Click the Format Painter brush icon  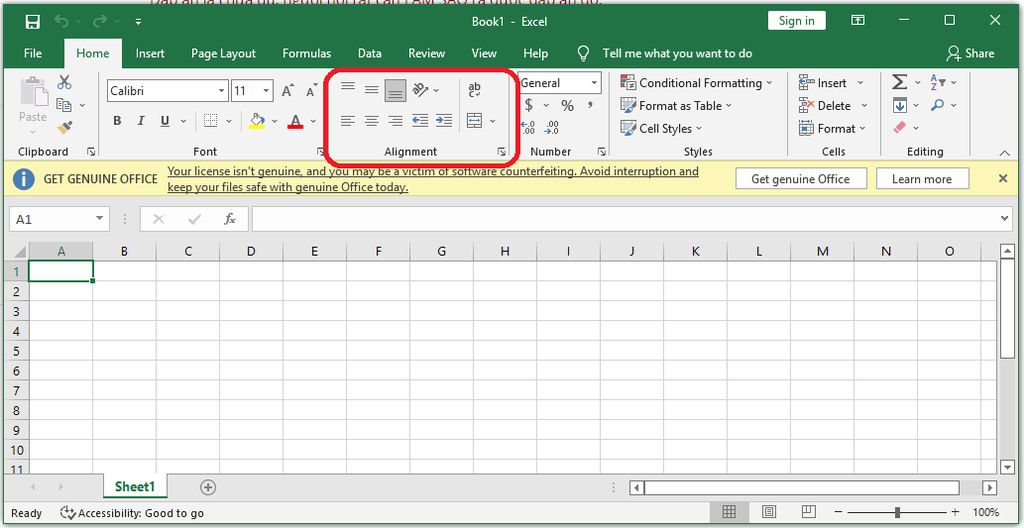coord(65,127)
